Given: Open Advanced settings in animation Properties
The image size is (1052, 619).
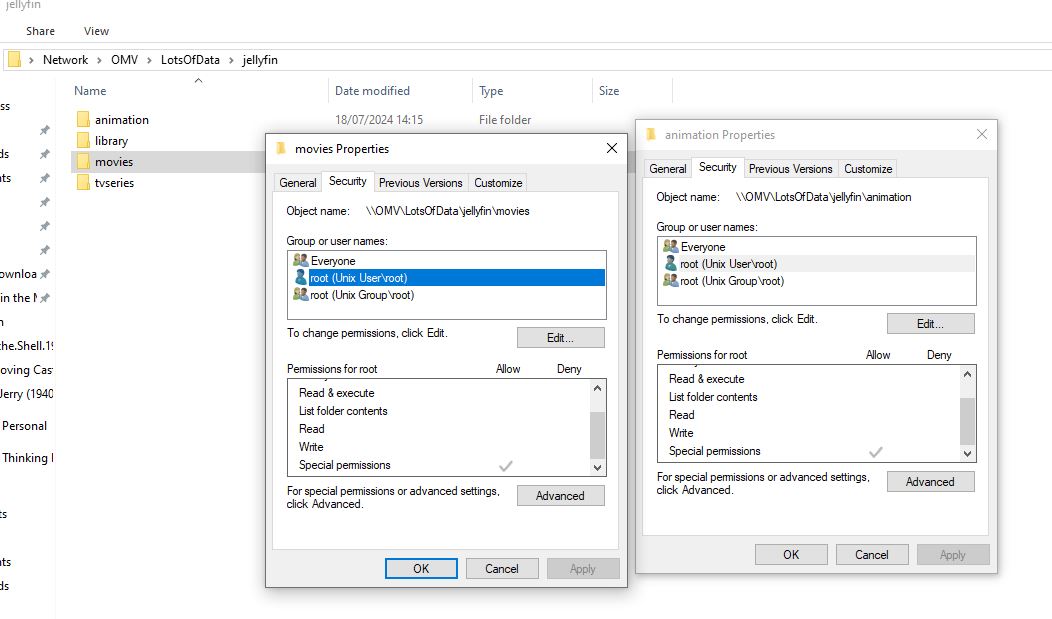Looking at the screenshot, I should coord(930,482).
